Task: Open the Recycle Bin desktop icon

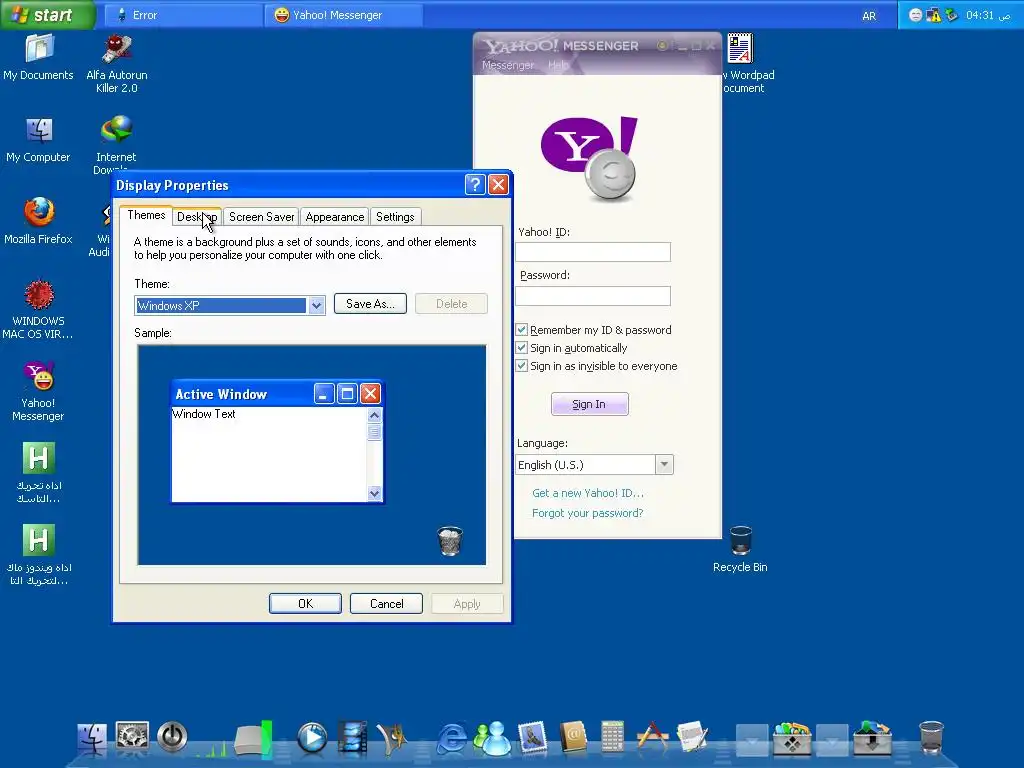Action: click(x=741, y=549)
